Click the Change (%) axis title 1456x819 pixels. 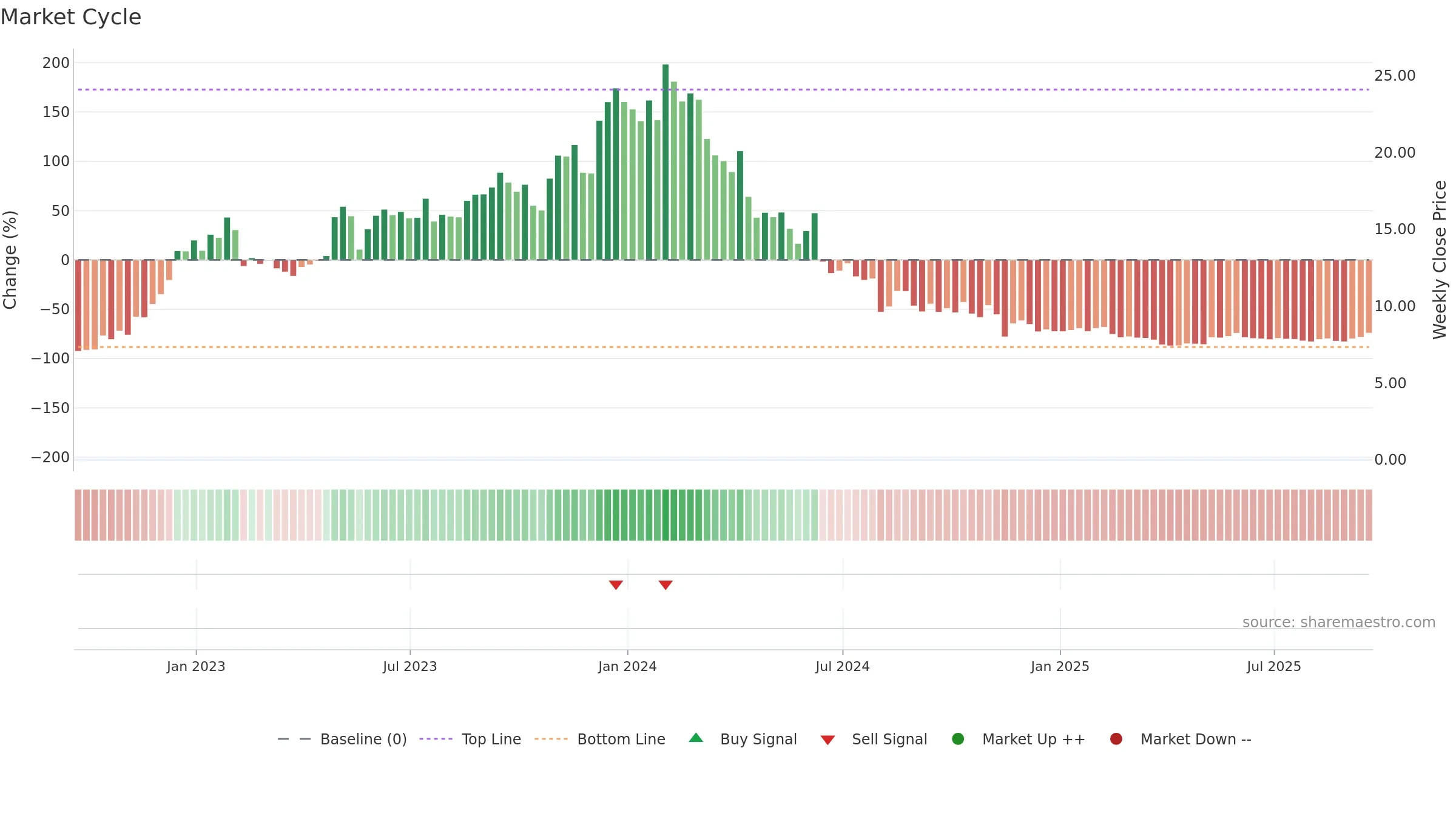coord(10,260)
